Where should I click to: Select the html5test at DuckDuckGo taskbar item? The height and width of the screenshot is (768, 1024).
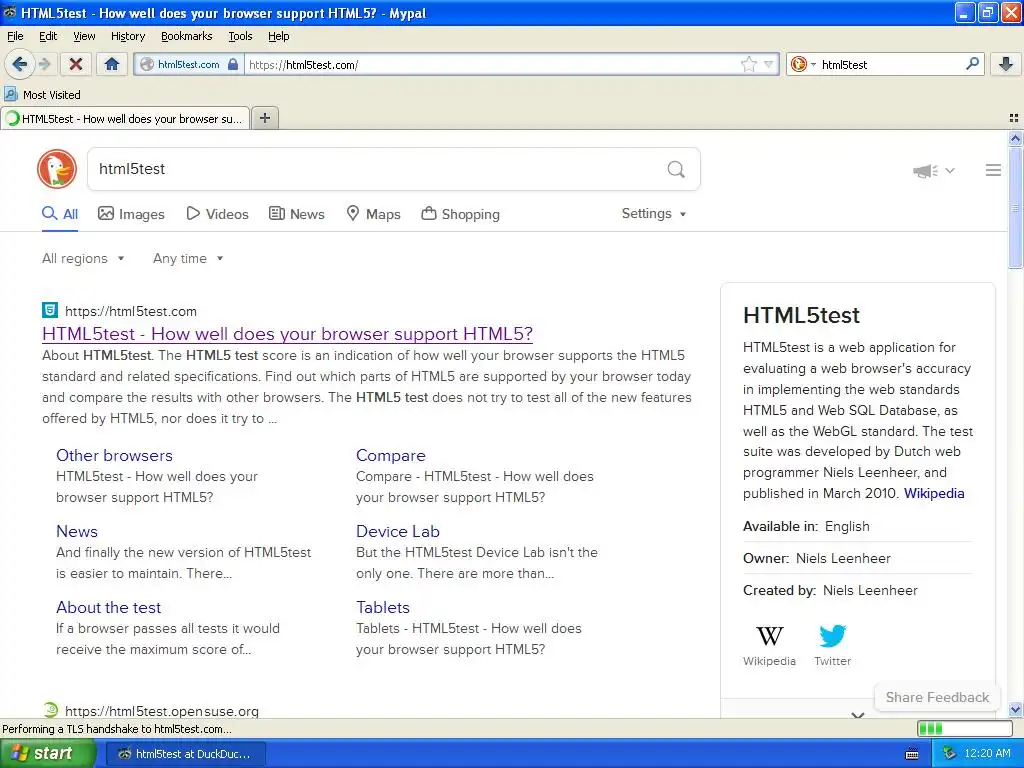point(185,754)
